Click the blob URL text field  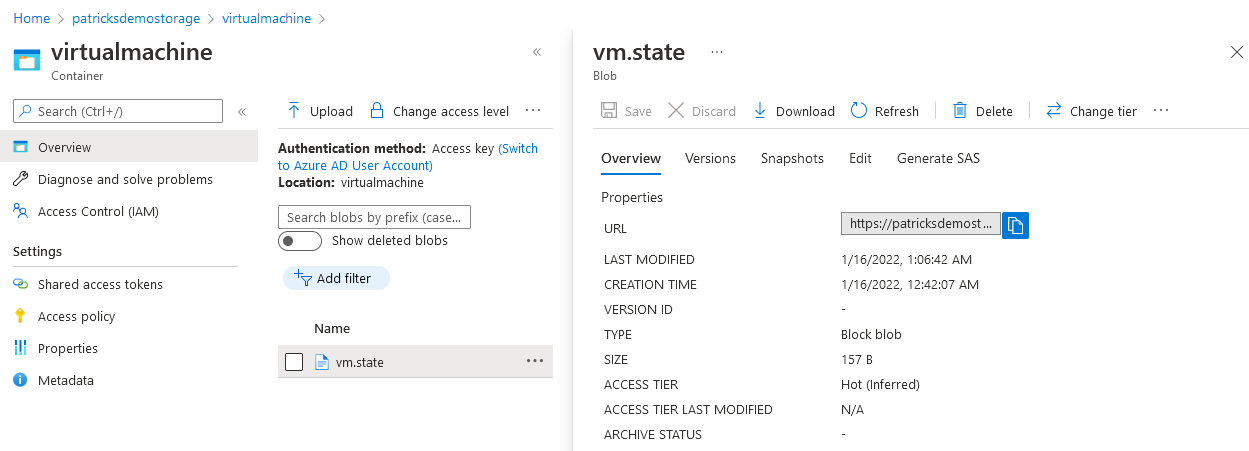[x=921, y=224]
